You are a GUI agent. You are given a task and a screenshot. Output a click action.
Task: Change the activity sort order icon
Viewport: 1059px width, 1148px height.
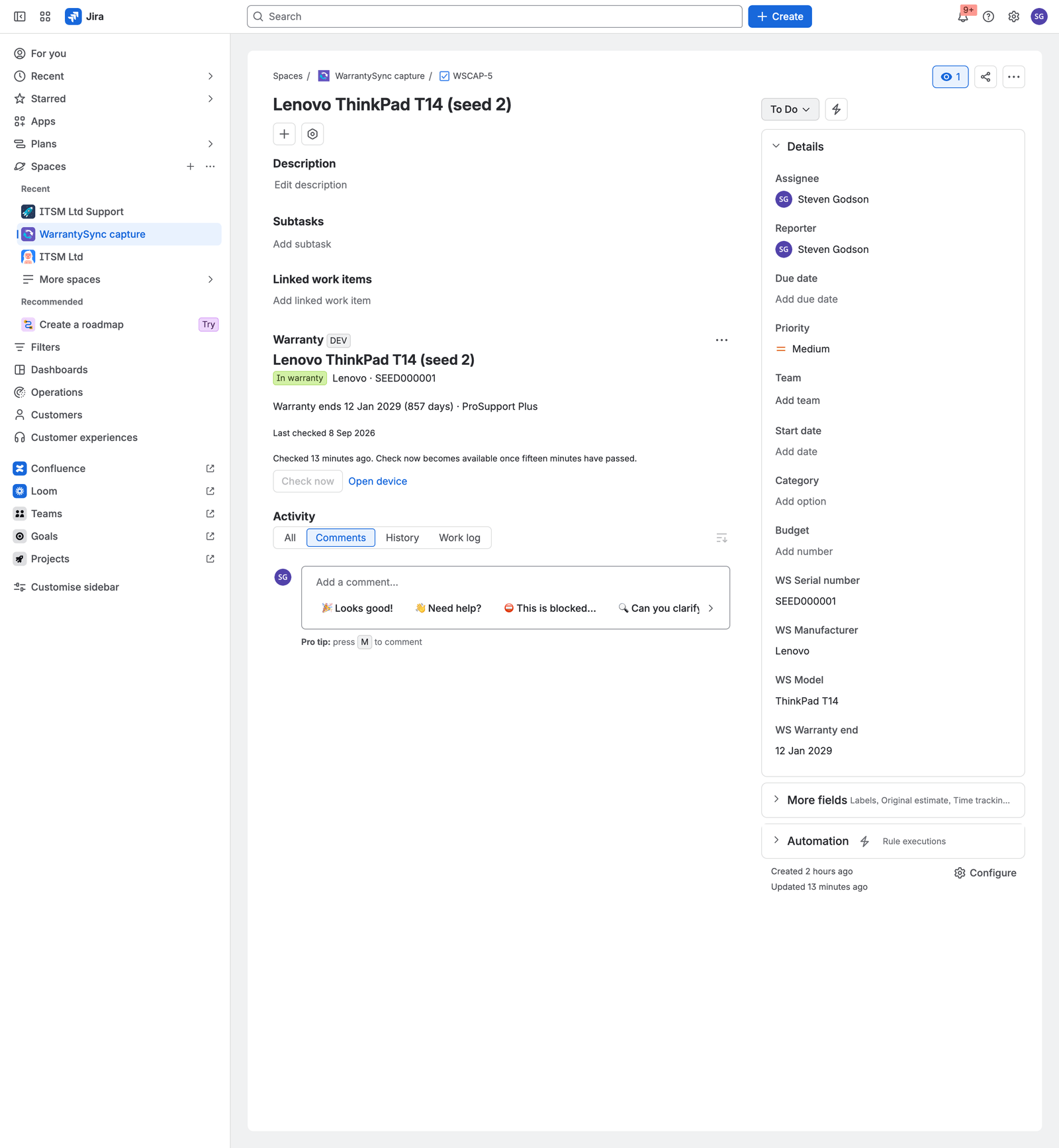pos(721,538)
